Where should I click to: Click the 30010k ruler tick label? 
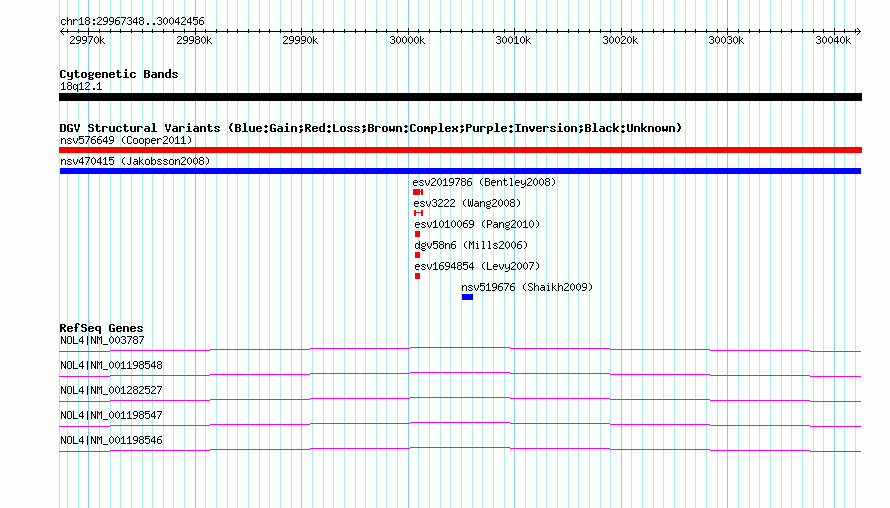(x=513, y=41)
